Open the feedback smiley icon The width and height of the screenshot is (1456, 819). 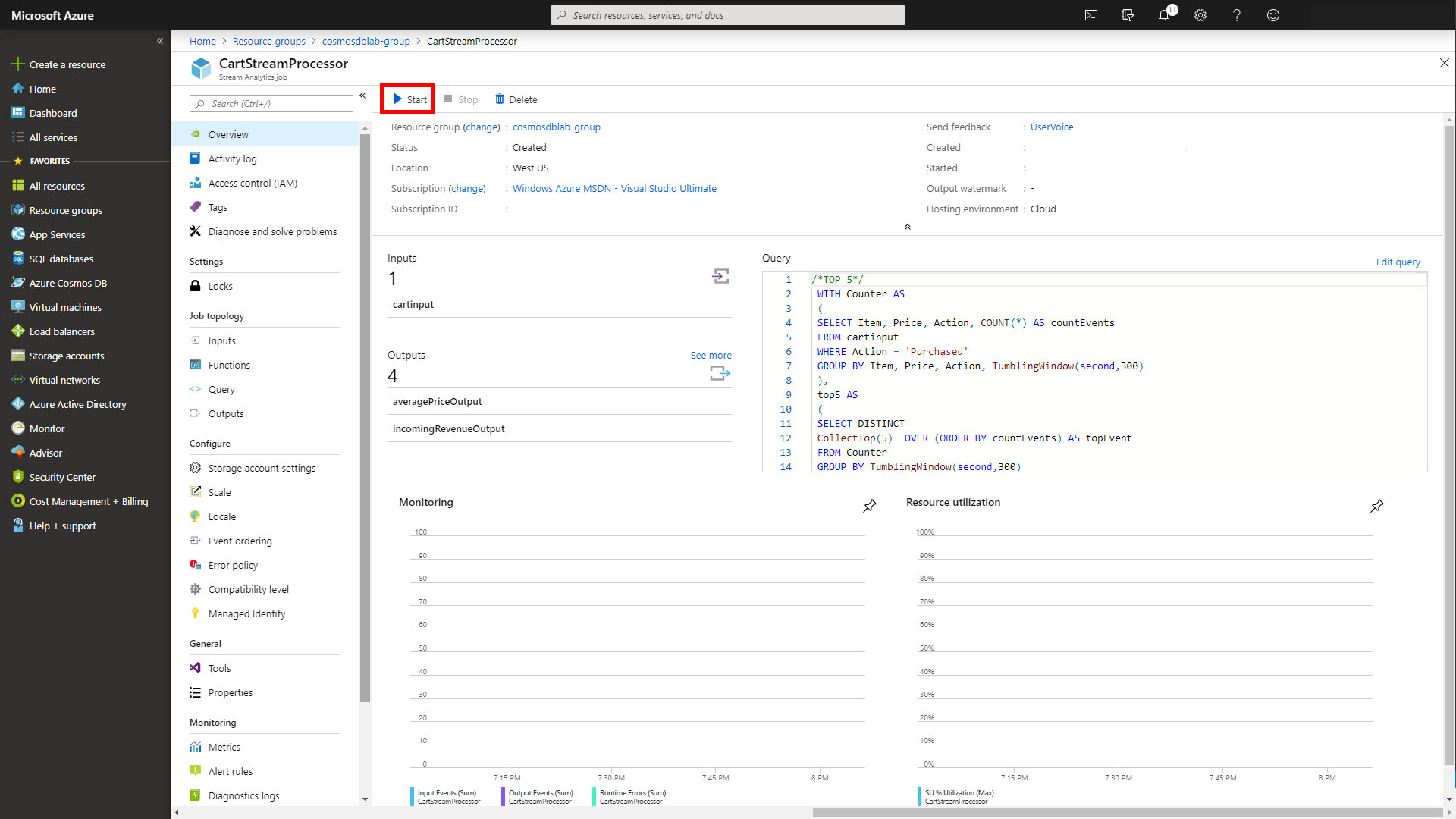coord(1273,15)
